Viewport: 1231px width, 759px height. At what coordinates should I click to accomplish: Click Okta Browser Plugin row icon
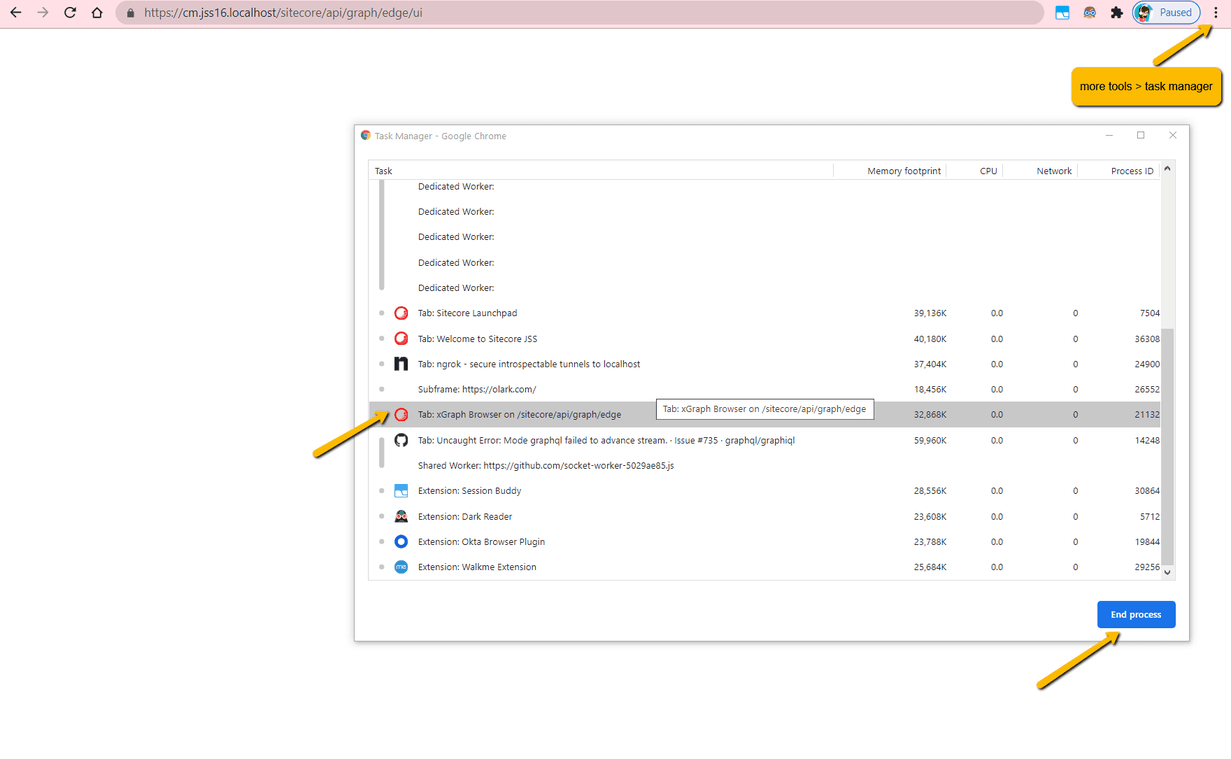401,542
